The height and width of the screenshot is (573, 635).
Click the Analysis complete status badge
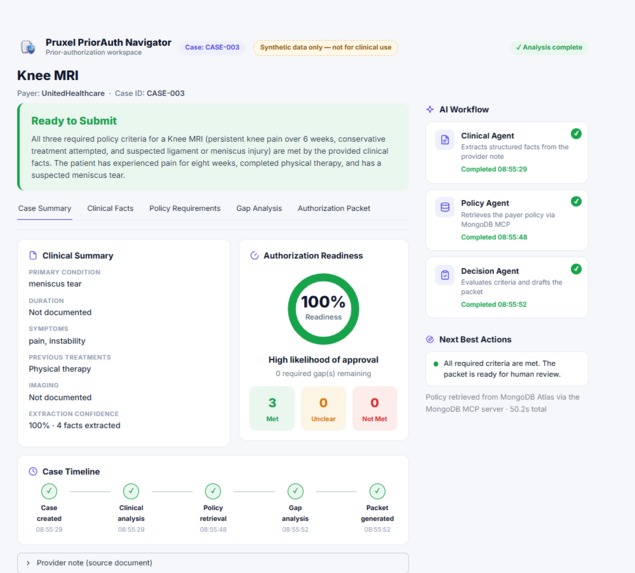tap(549, 47)
